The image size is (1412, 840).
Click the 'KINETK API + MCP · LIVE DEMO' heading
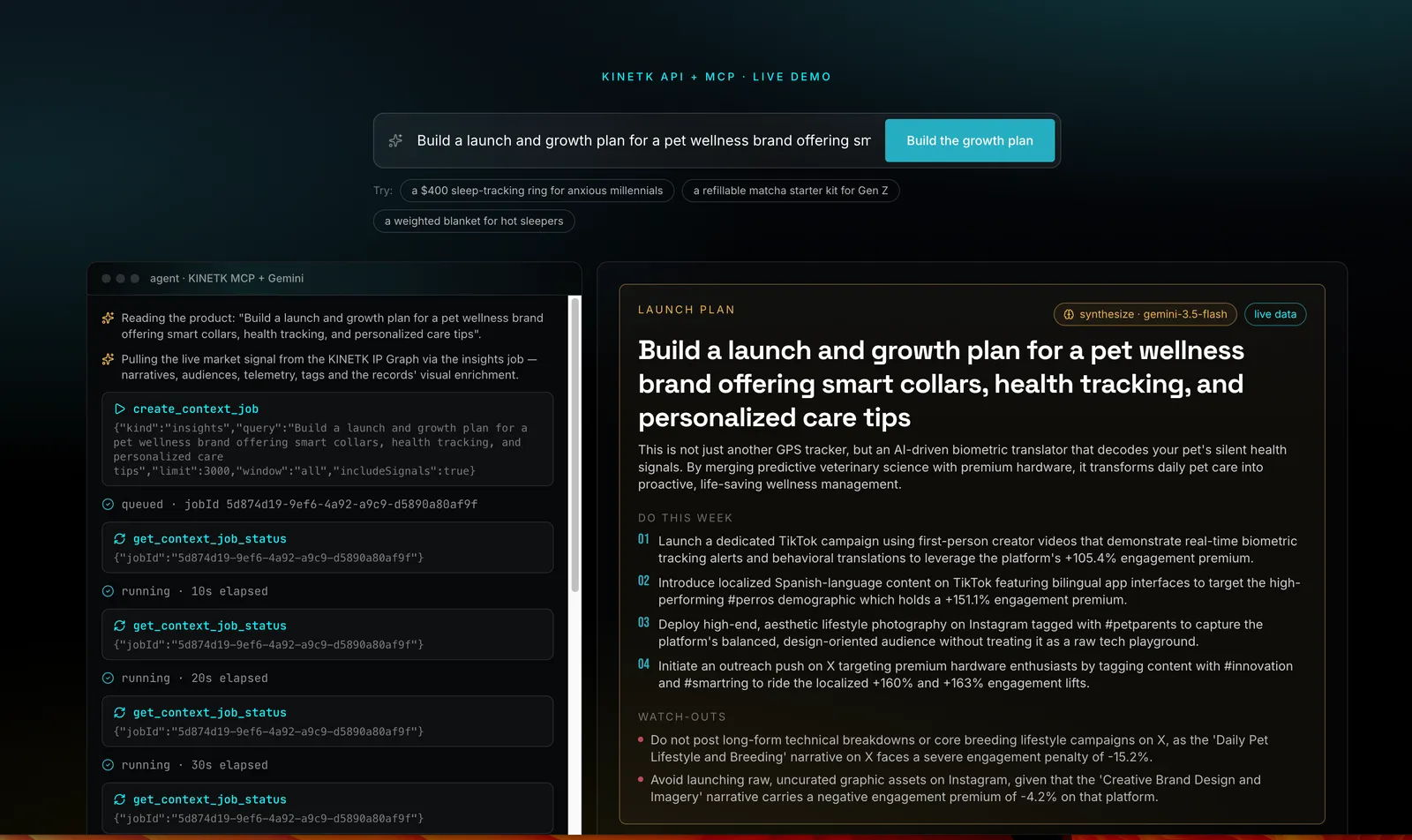[717, 77]
